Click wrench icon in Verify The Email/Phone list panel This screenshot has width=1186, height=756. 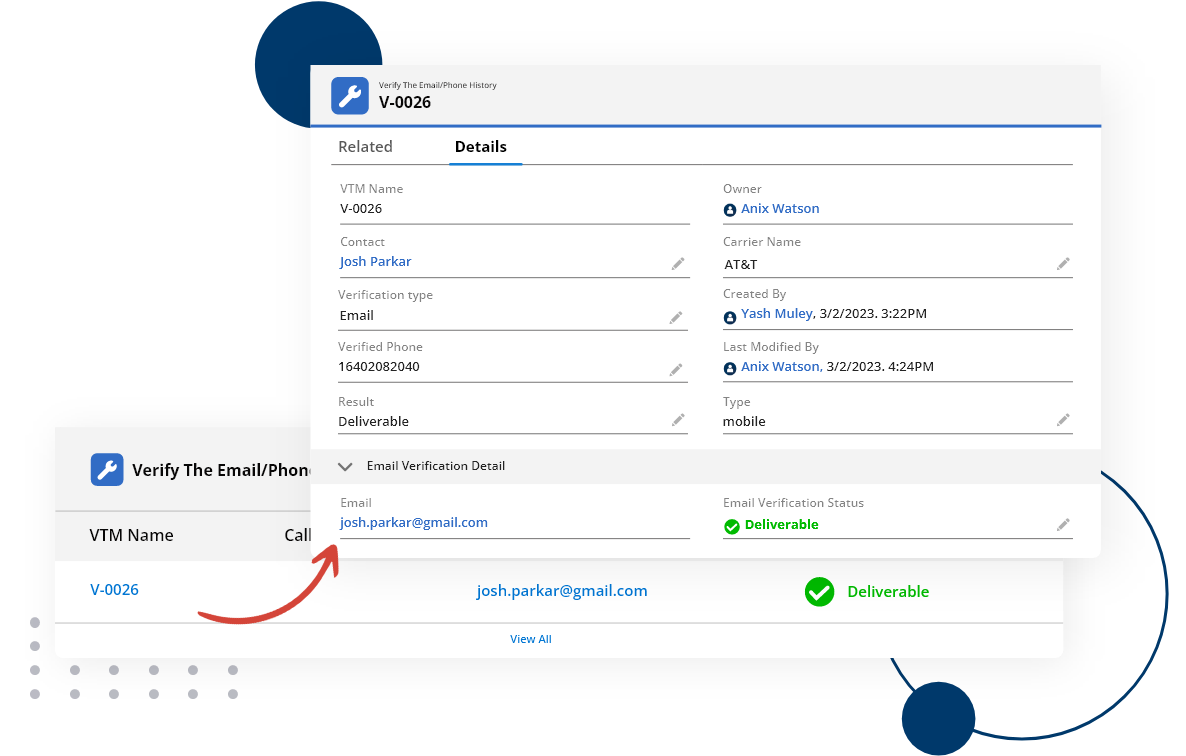(x=107, y=469)
